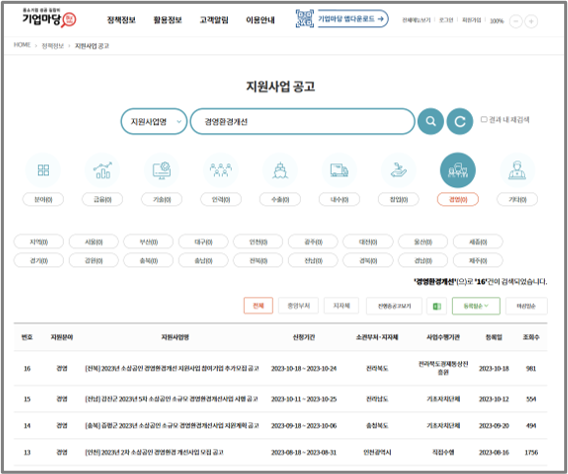
Task: Click the magnifier search button
Action: coord(431,121)
